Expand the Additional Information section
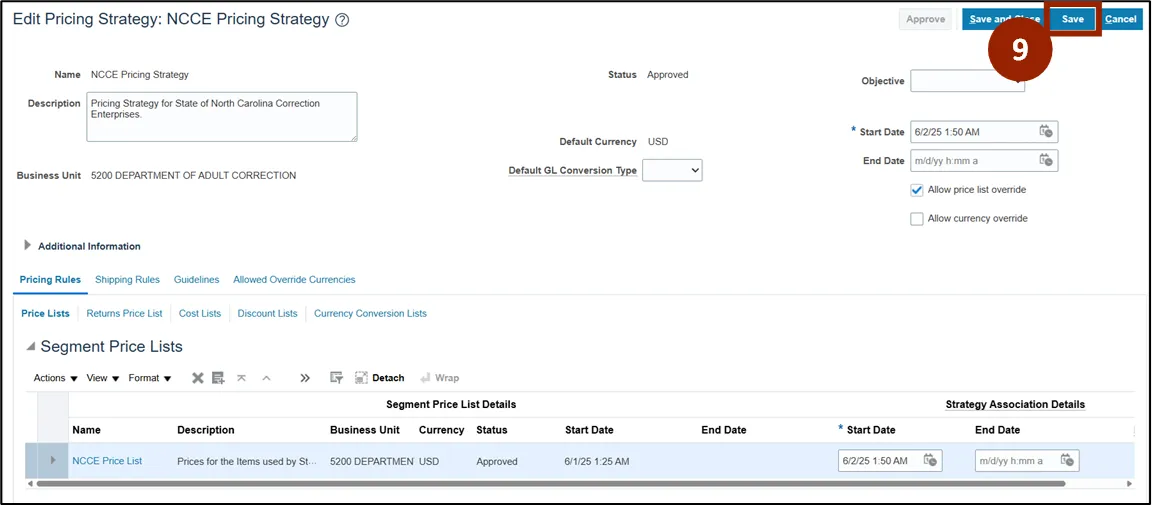The image size is (1152, 506). click(28, 245)
